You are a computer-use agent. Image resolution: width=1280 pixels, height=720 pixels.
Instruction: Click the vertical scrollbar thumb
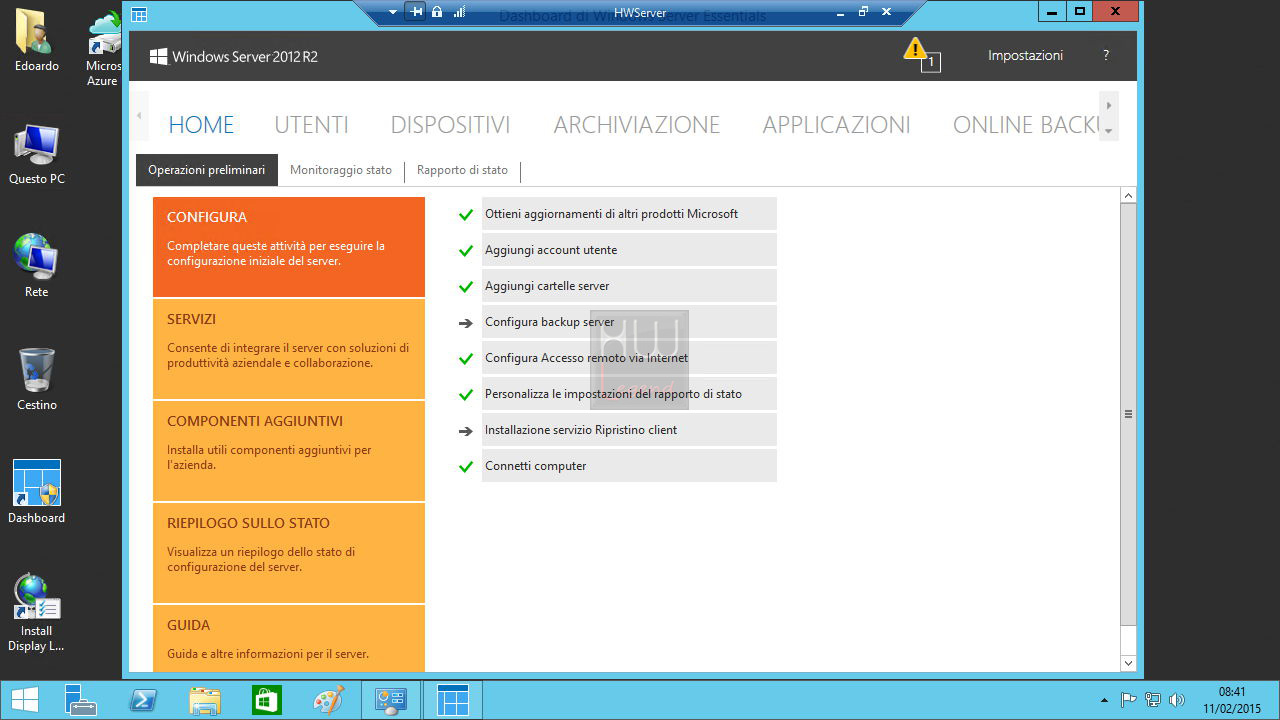1129,414
